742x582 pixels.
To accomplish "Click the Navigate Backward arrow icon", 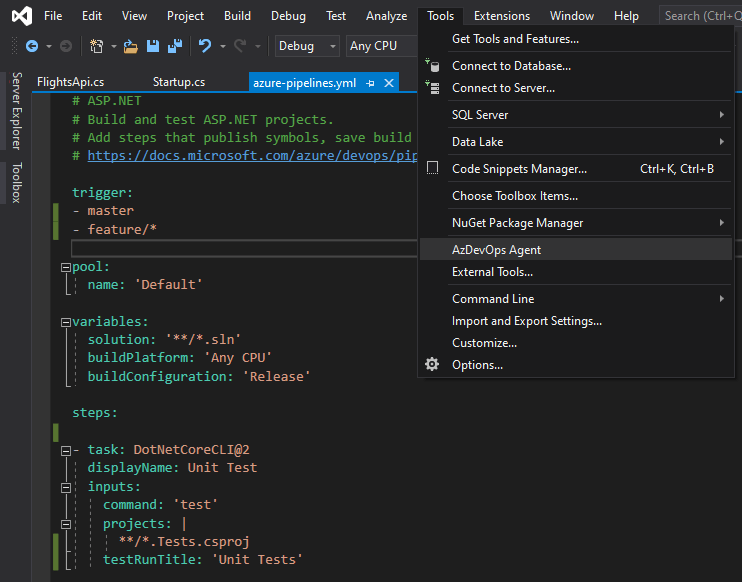I will (32, 46).
